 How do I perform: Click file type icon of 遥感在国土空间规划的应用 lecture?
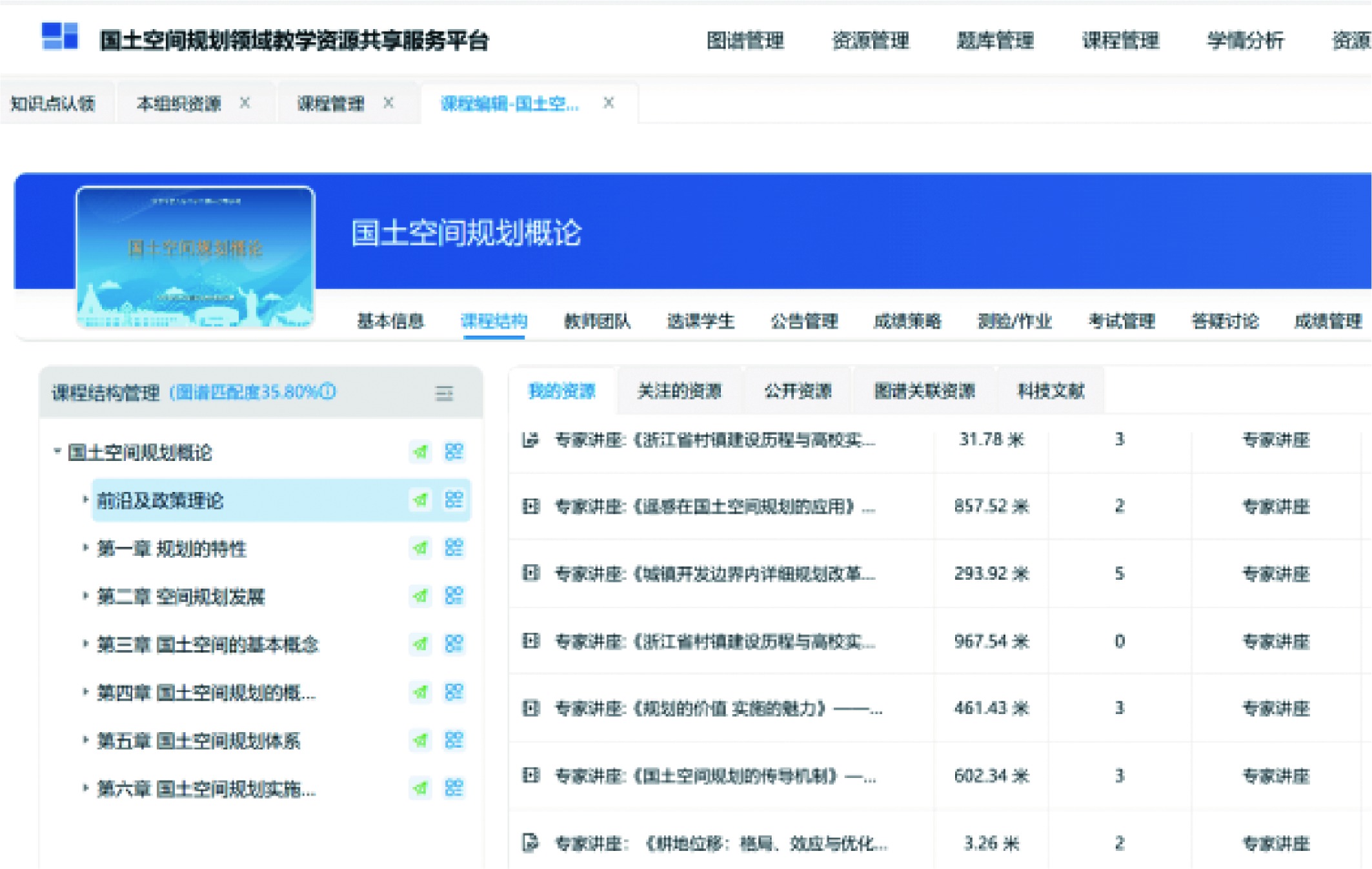point(530,506)
